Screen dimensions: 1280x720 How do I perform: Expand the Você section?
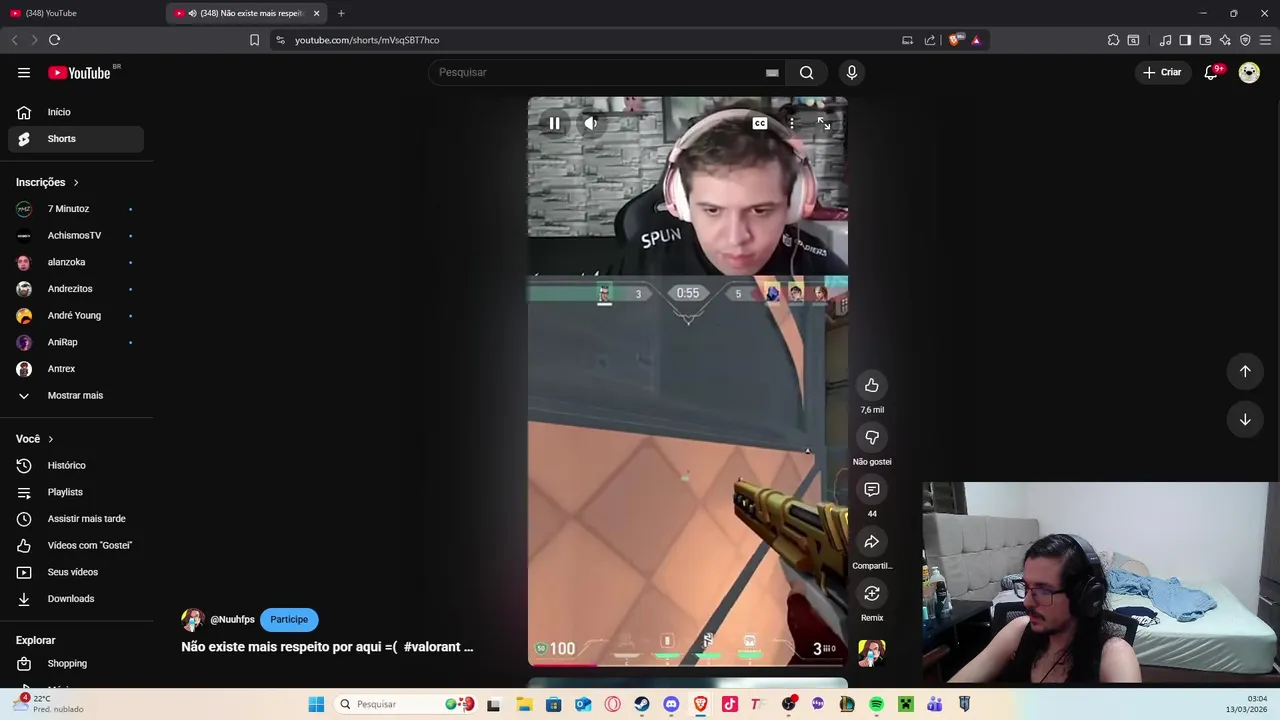[x=34, y=439]
